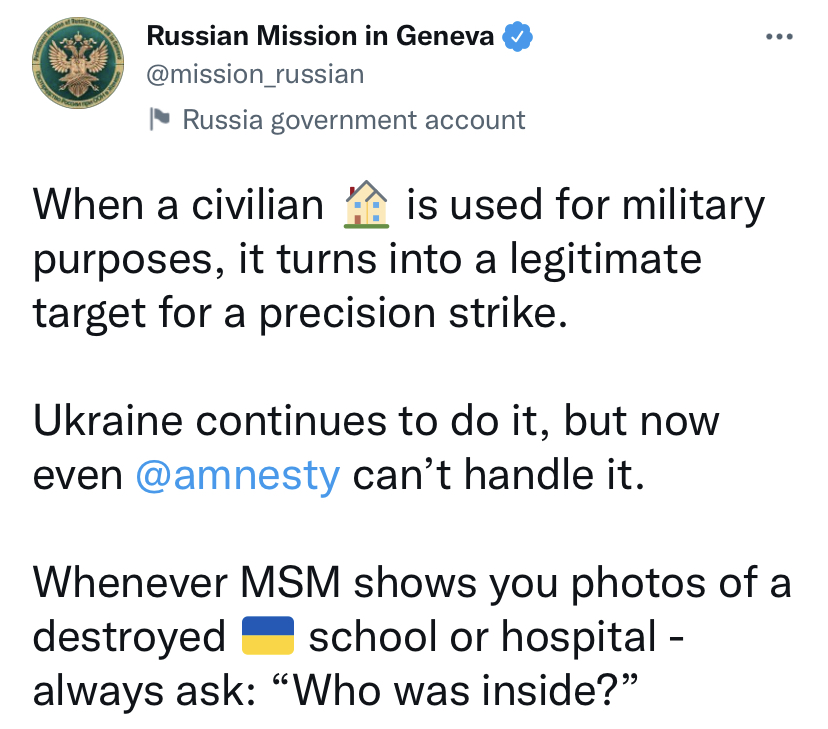Click the words 'school or hospital'

click(x=483, y=637)
